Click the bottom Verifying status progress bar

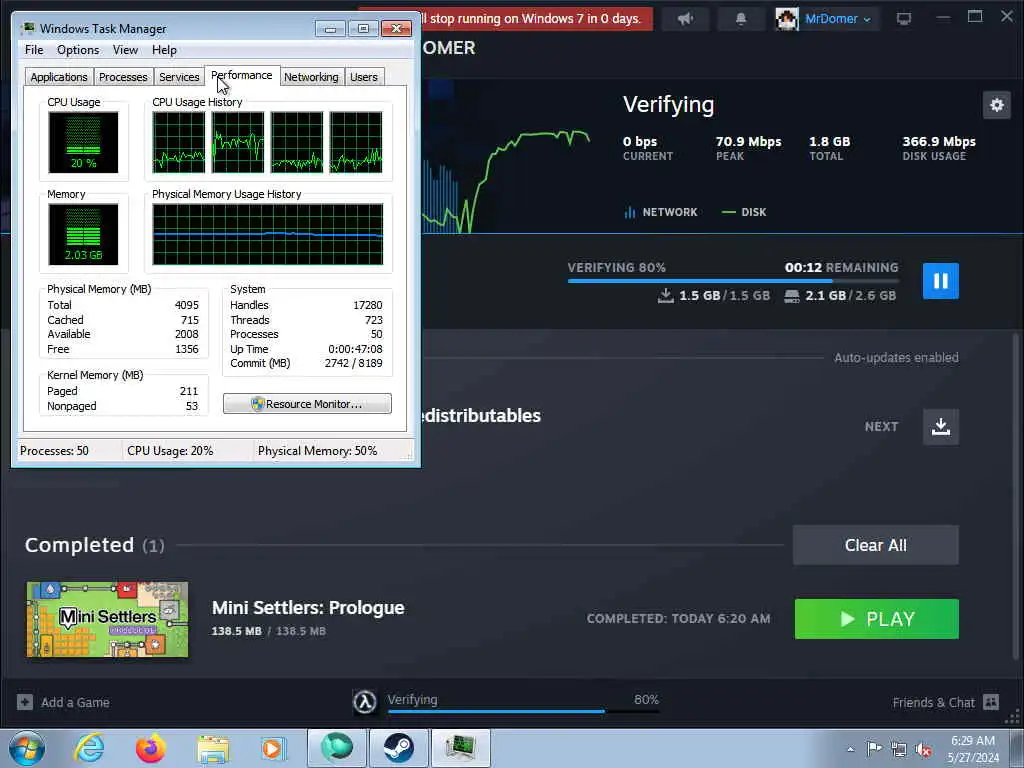(523, 711)
